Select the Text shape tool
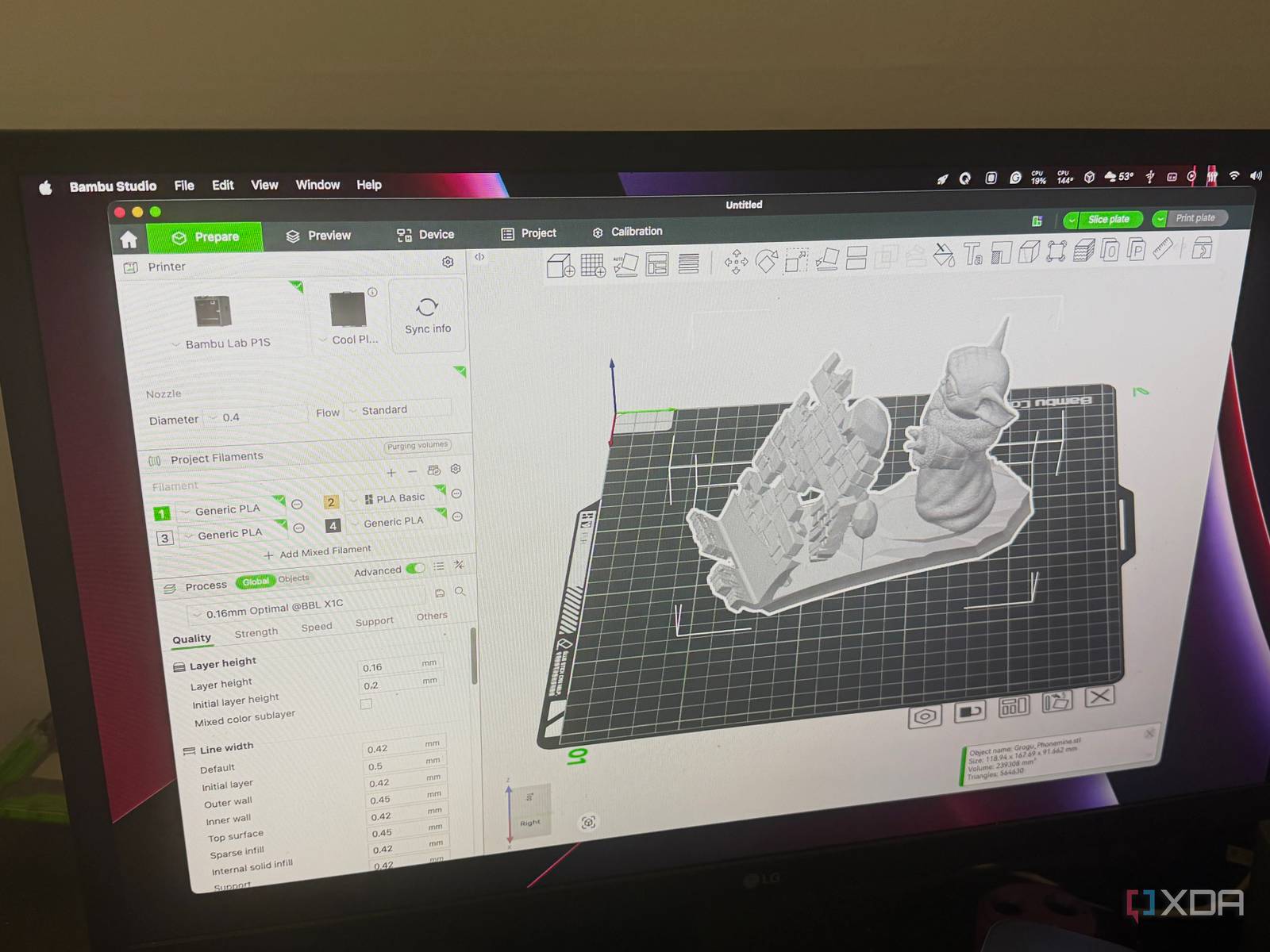 tap(973, 254)
